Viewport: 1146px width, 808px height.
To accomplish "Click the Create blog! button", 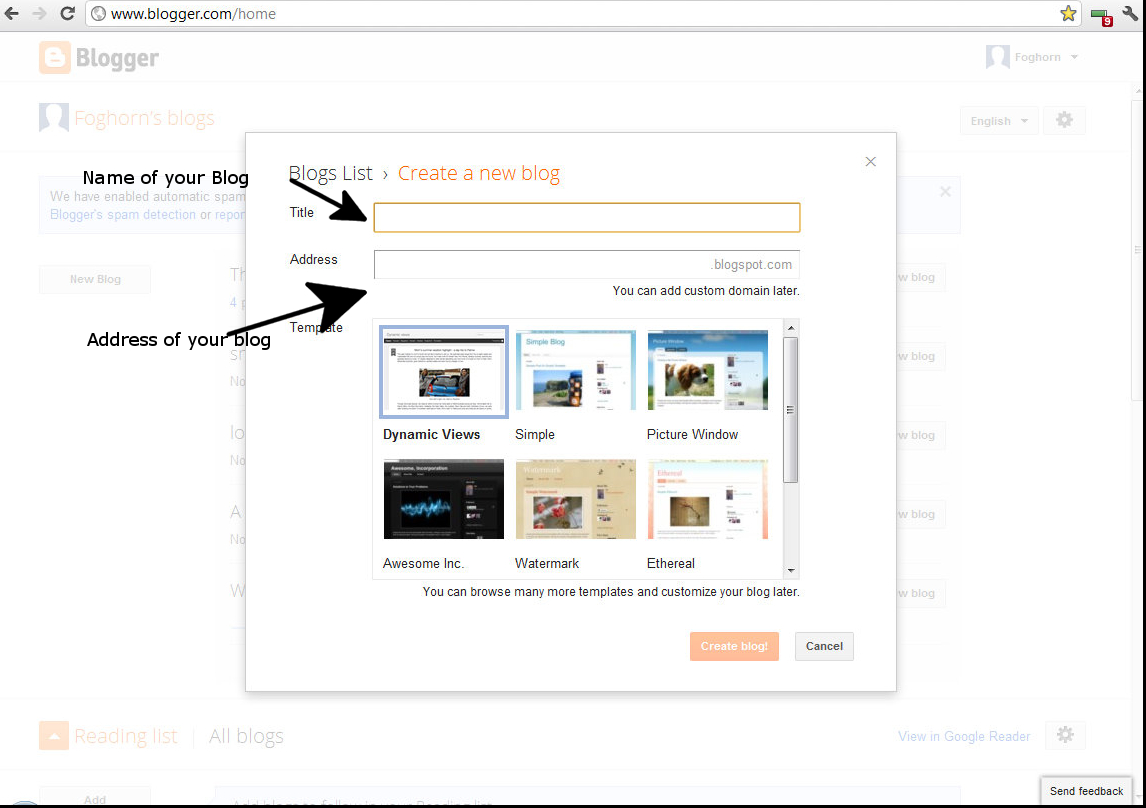I will [x=734, y=646].
